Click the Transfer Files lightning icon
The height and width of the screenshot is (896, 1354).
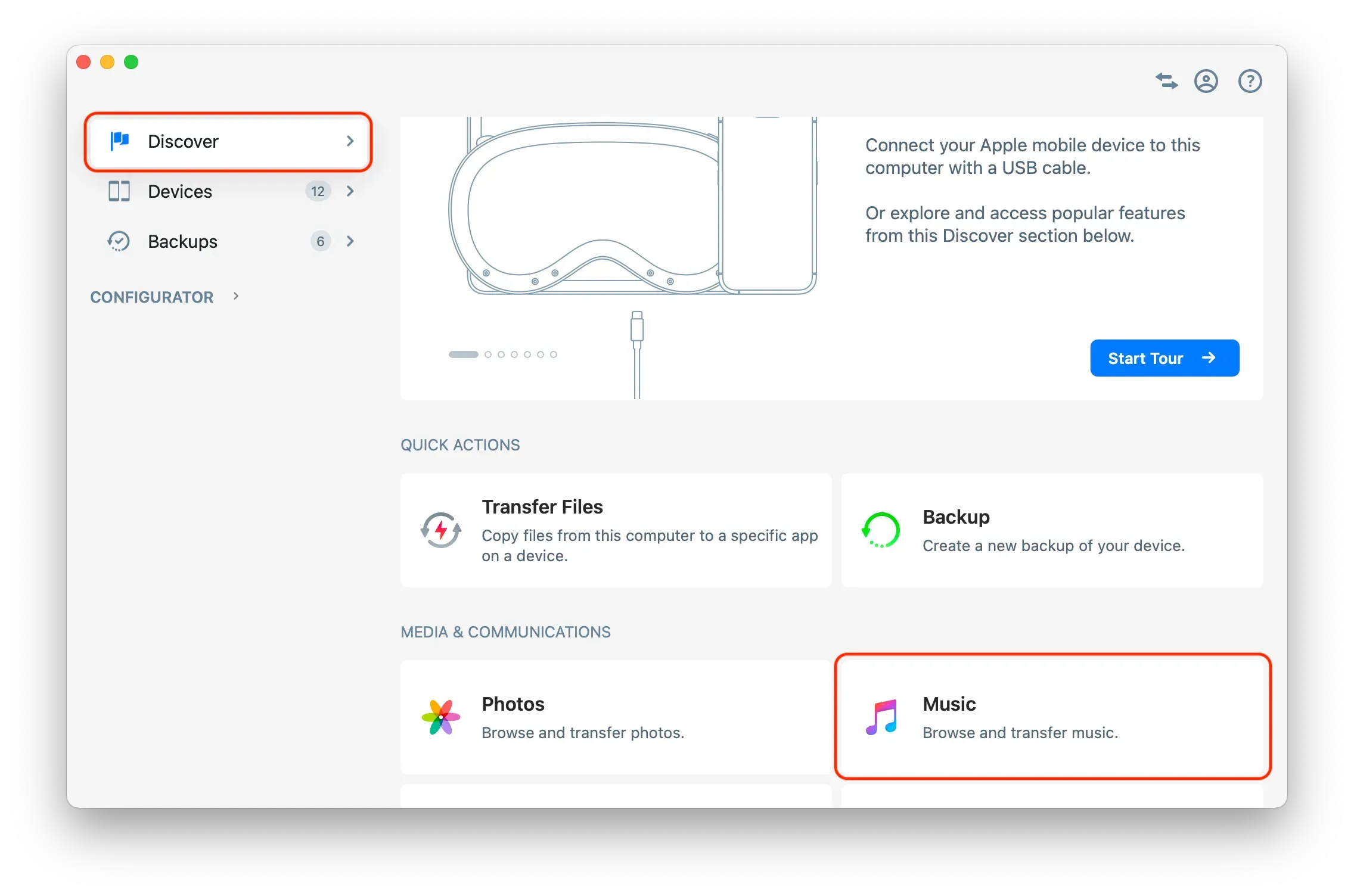[441, 530]
